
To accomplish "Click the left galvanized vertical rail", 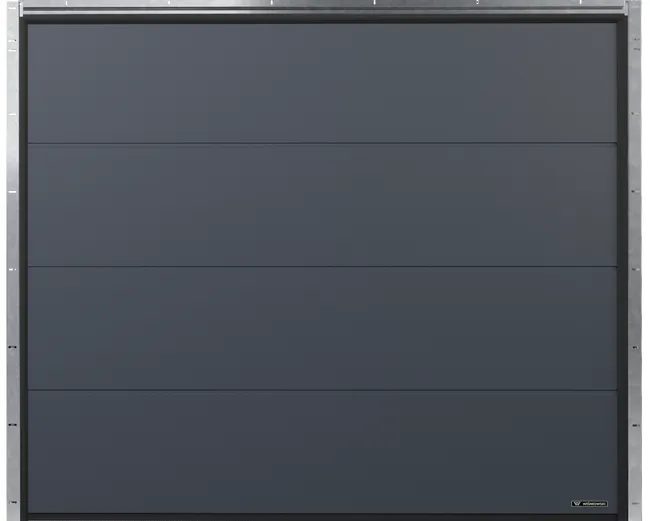I will pyautogui.click(x=13, y=261).
